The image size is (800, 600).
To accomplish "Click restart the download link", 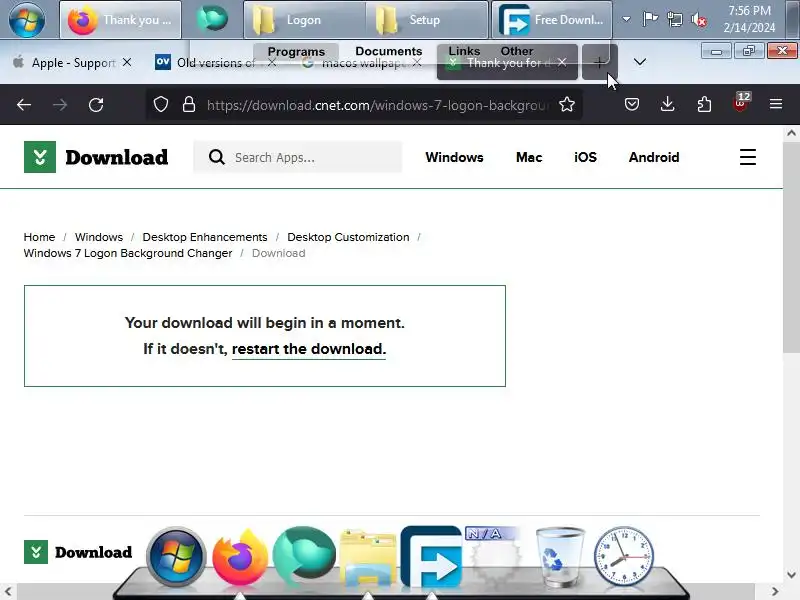I will 309,349.
